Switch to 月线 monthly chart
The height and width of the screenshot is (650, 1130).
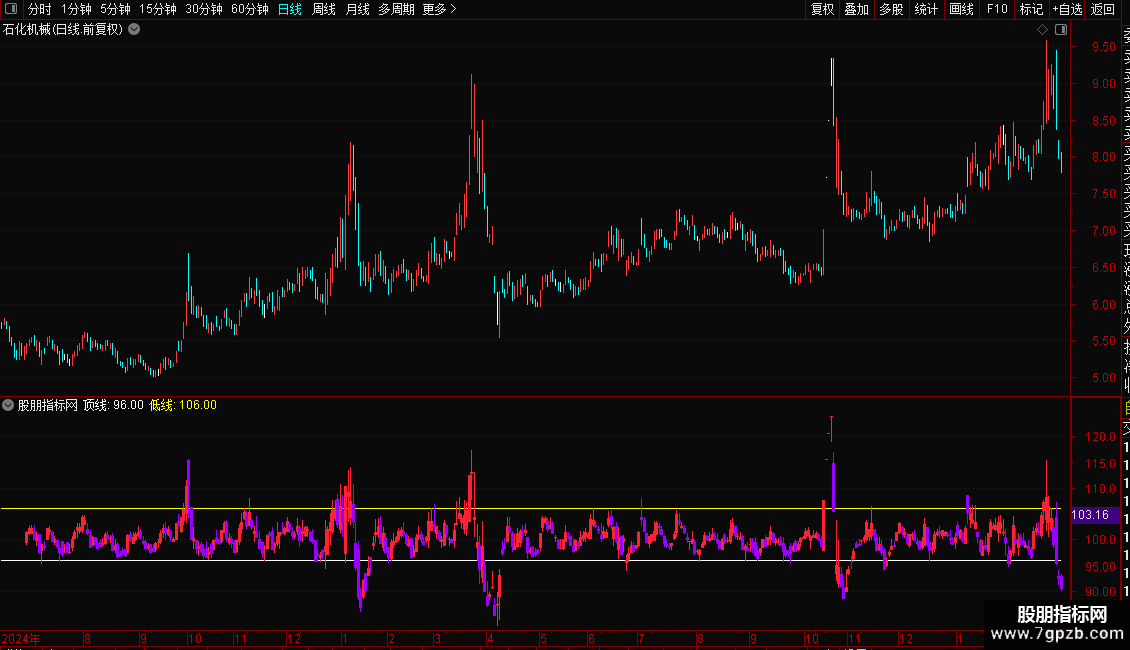pyautogui.click(x=357, y=9)
